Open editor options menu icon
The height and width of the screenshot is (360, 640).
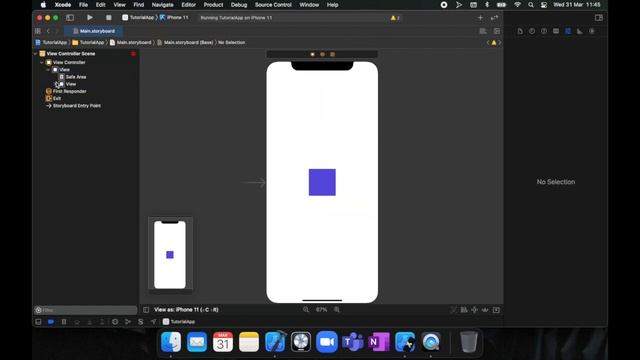pos(483,31)
